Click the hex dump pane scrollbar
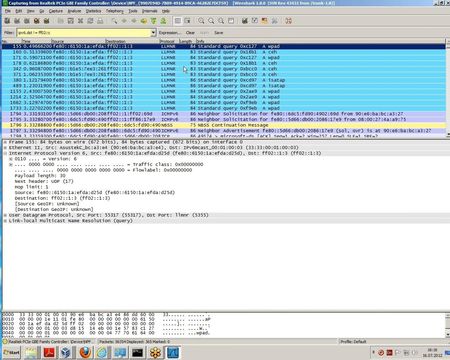 447,325
